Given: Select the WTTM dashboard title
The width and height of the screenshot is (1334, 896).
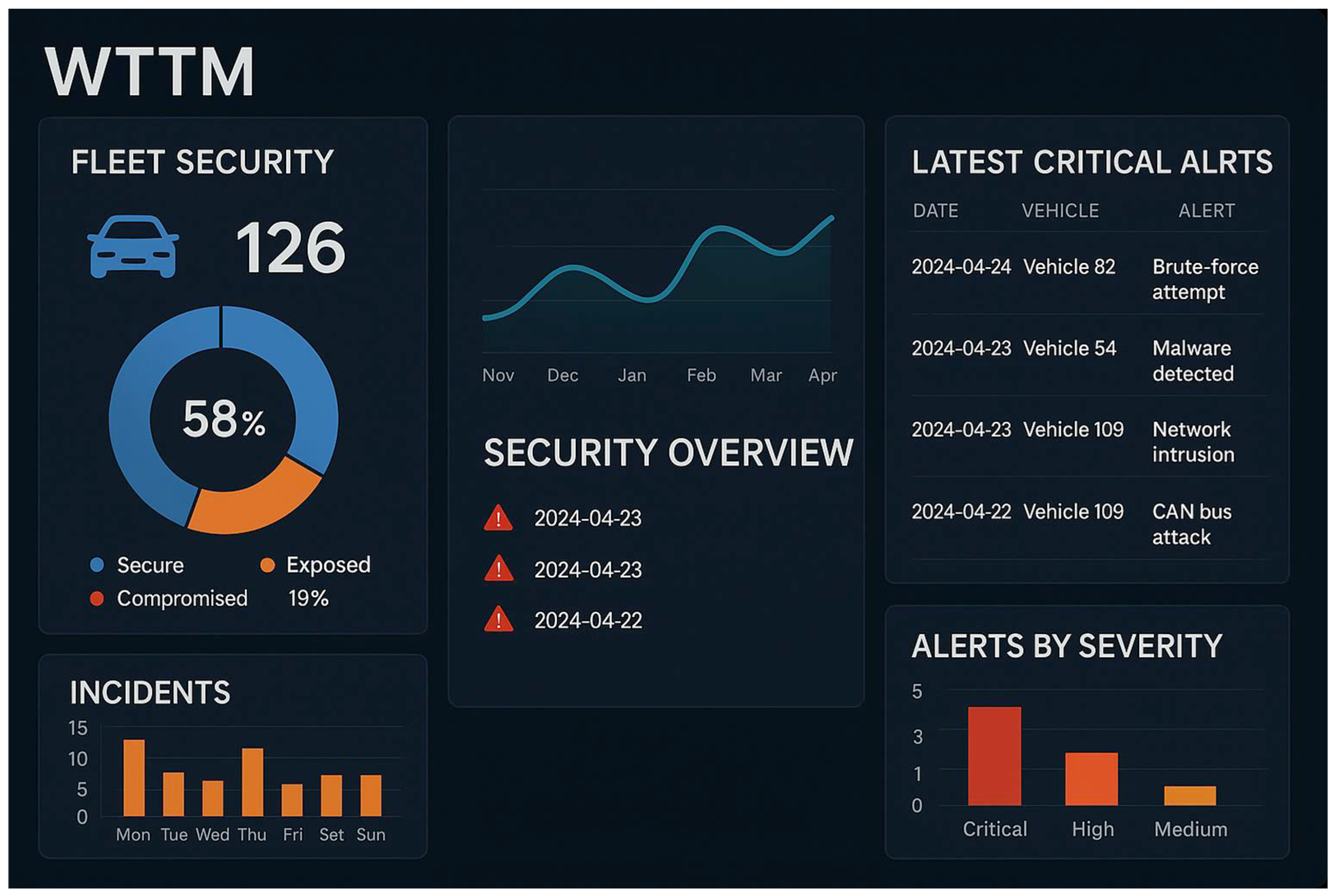Looking at the screenshot, I should (150, 72).
